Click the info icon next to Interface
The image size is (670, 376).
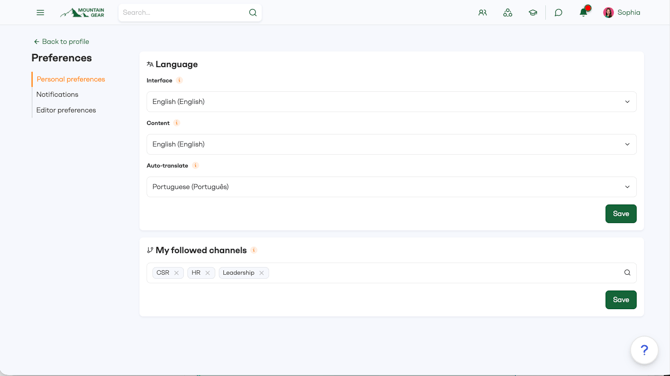click(x=179, y=80)
